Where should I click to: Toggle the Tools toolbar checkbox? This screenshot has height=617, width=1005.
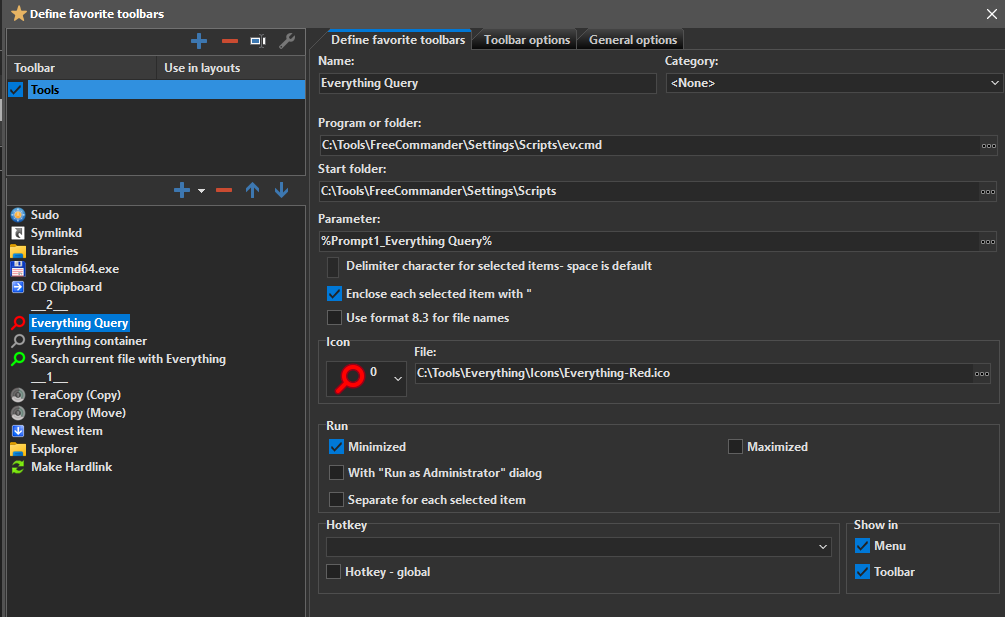pos(16,90)
